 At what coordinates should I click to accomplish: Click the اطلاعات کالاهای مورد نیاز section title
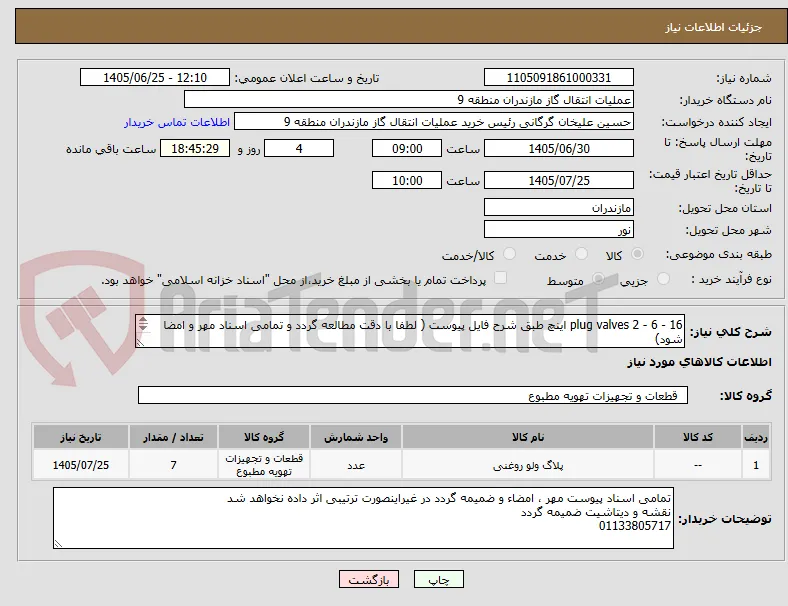click(699, 362)
